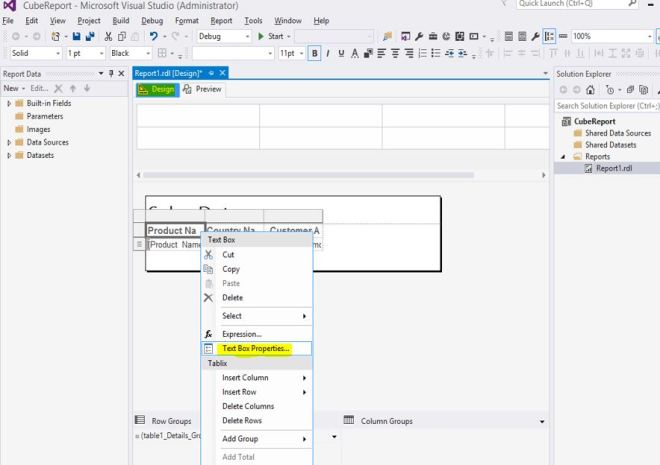Screen dimensions: 660x465
Task: Click the Italic formatting button
Action: [x=327, y=53]
